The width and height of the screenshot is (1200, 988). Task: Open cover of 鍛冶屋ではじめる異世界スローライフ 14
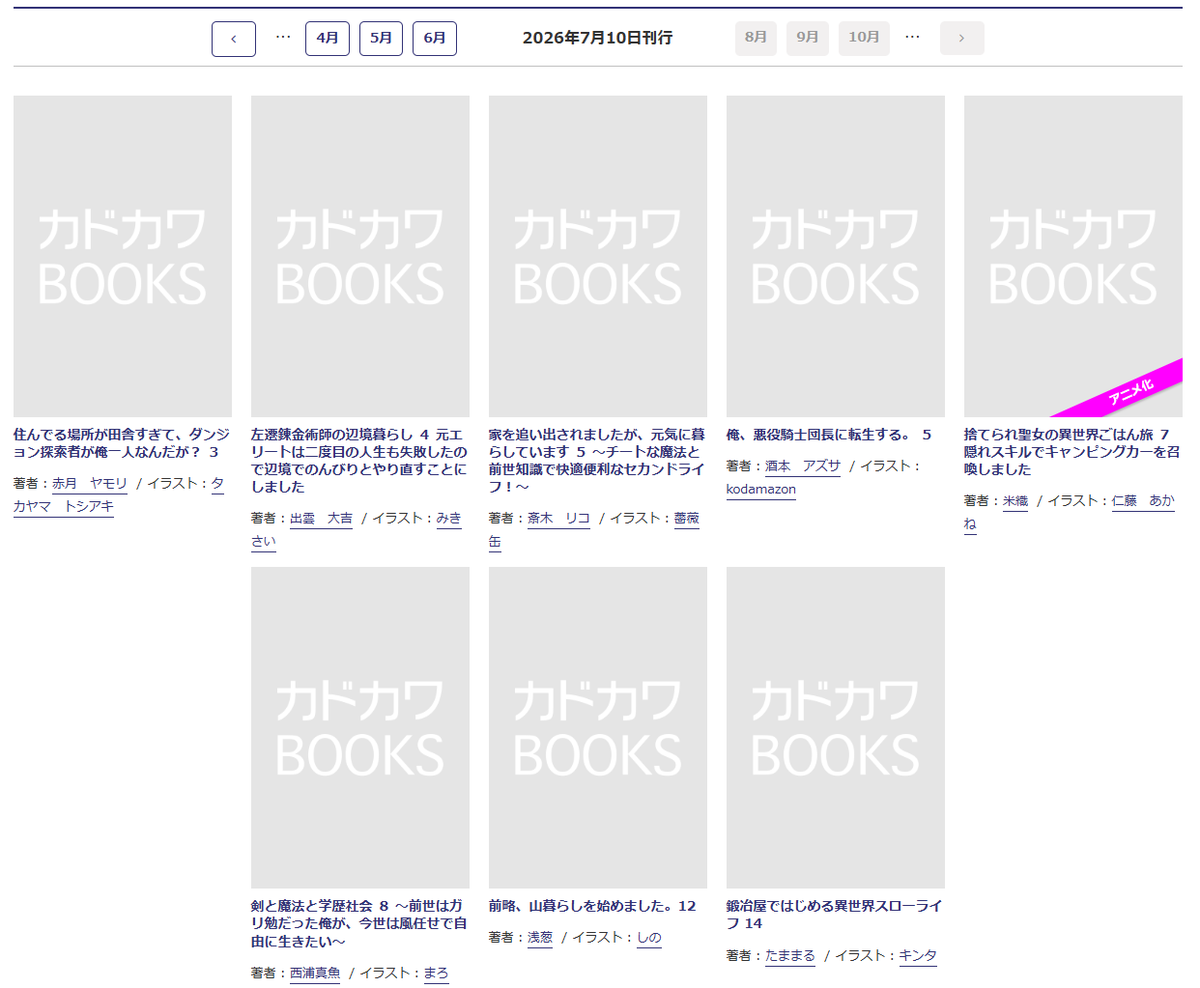pyautogui.click(x=835, y=727)
